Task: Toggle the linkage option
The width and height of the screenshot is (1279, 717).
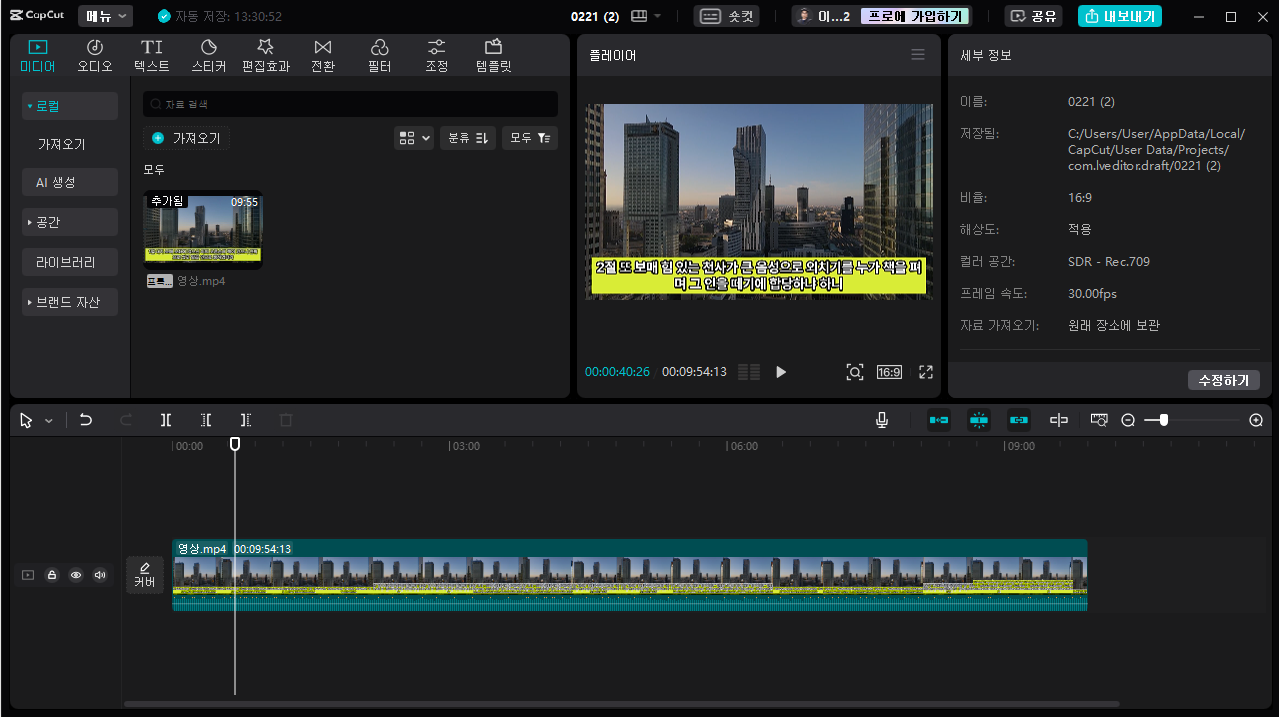Action: coord(1019,421)
